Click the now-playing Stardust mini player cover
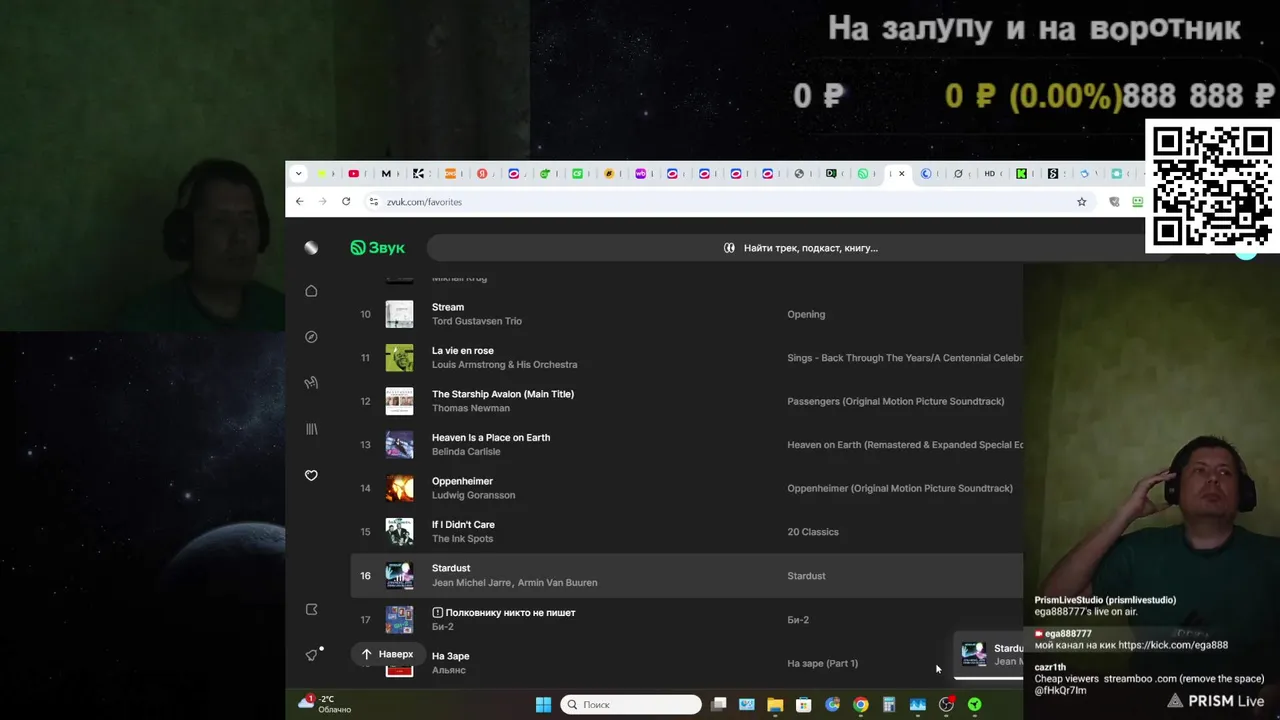The height and width of the screenshot is (720, 1280). pyautogui.click(x=973, y=654)
